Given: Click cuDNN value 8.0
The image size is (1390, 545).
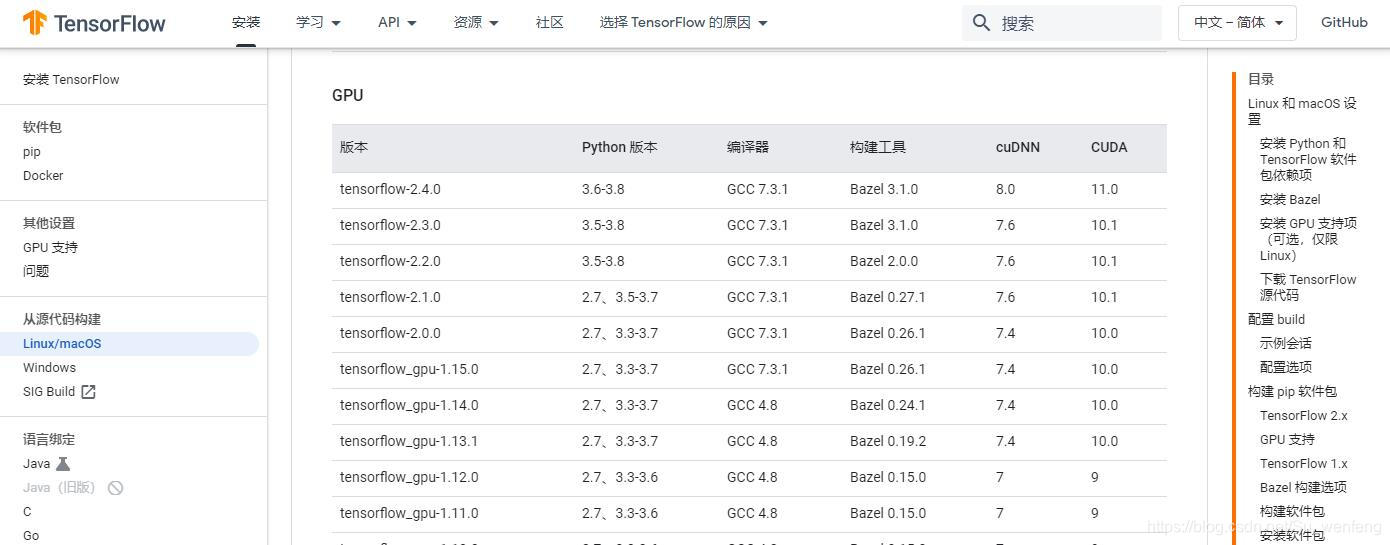Looking at the screenshot, I should 1006,189.
